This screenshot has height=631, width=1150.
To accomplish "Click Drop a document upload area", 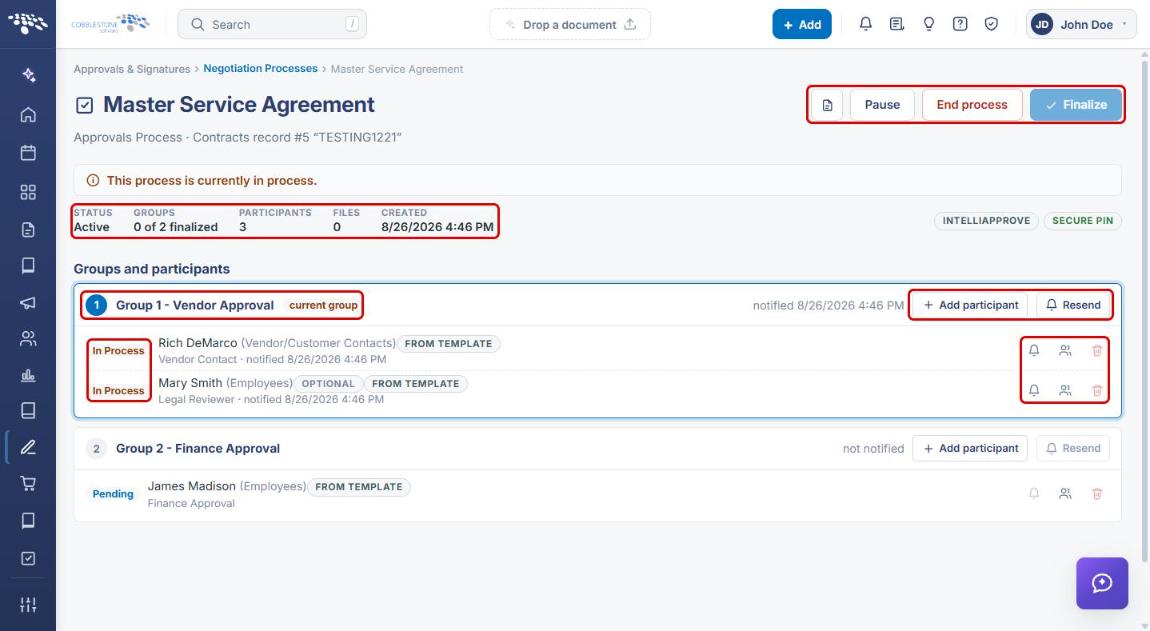I will (570, 24).
